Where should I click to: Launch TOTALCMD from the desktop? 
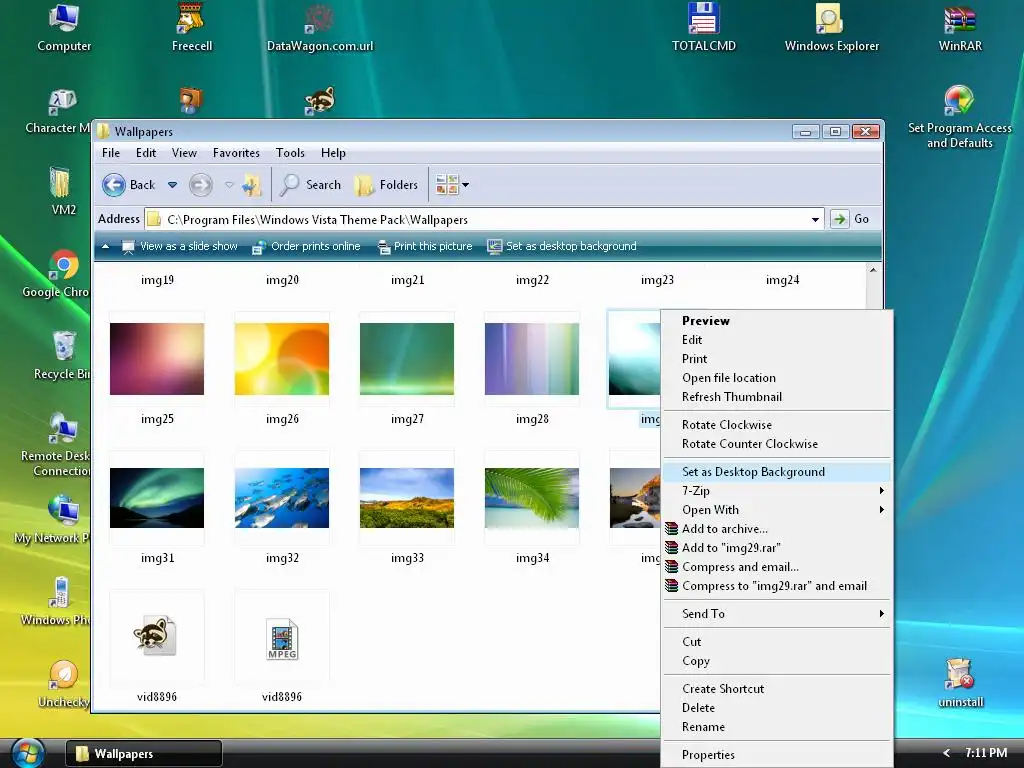coord(703,27)
